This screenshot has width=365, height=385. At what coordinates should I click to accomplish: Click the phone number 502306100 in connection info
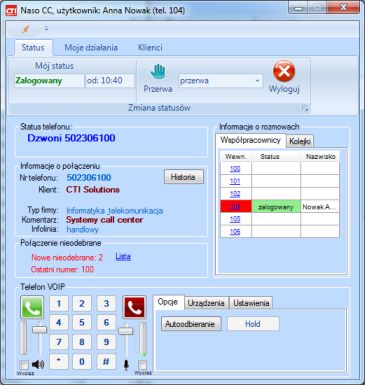(x=89, y=178)
